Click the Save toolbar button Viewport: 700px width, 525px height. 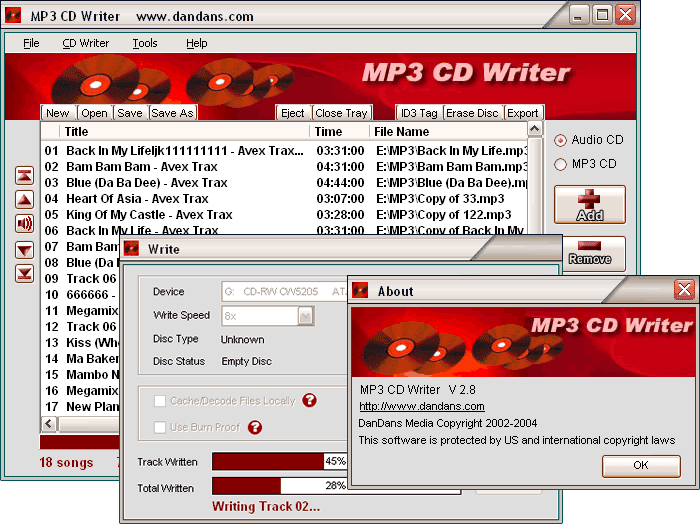[130, 113]
